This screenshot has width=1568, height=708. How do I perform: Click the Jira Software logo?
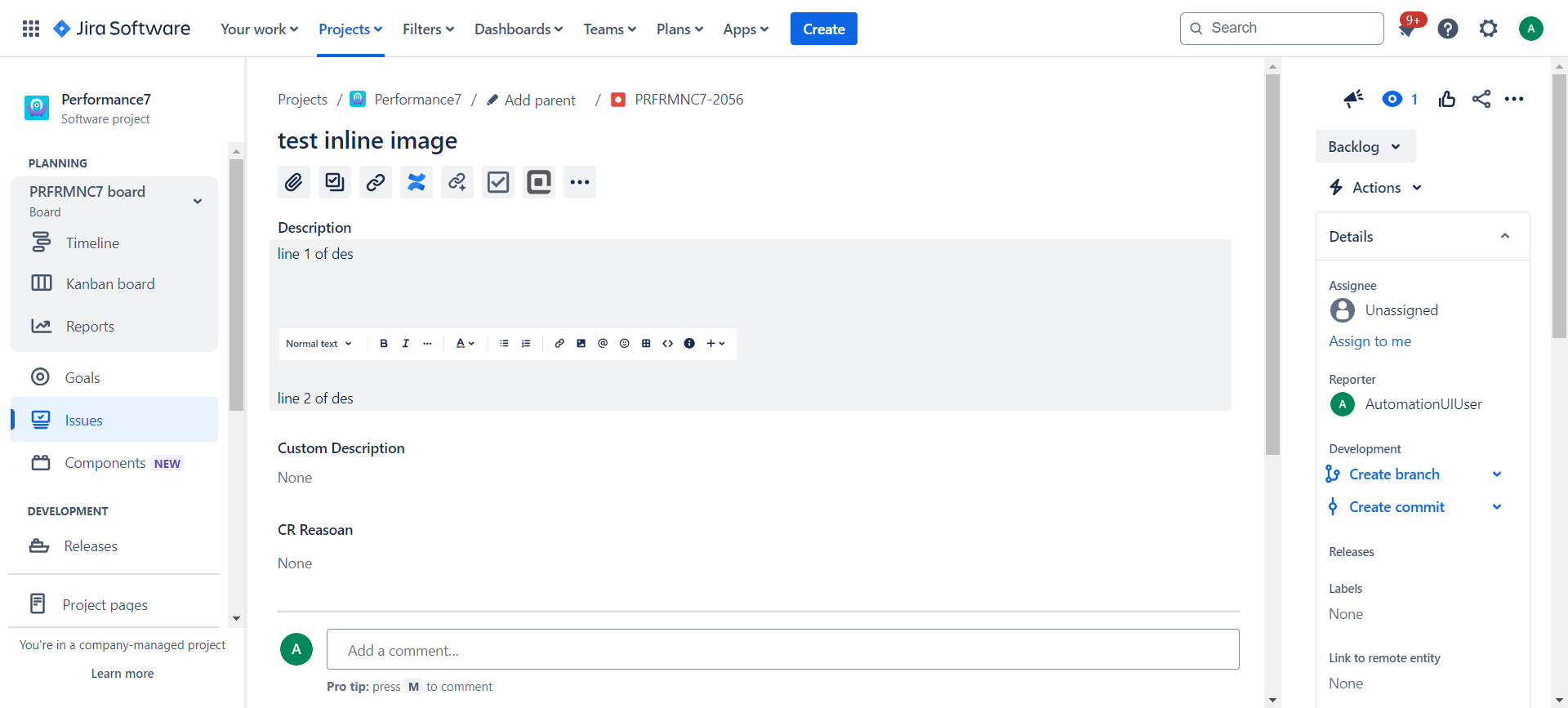[122, 29]
